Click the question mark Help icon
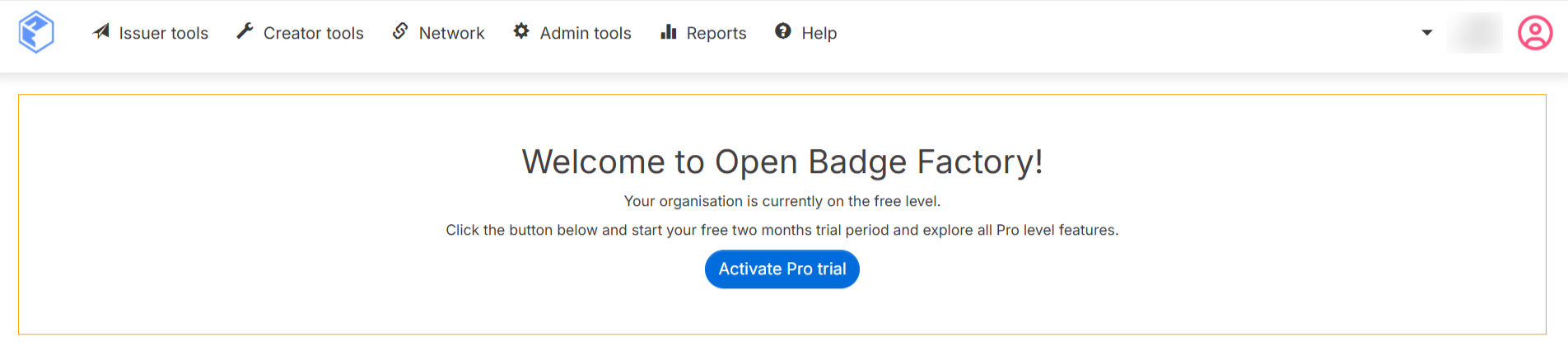This screenshot has height=351, width=1568. pos(783,31)
